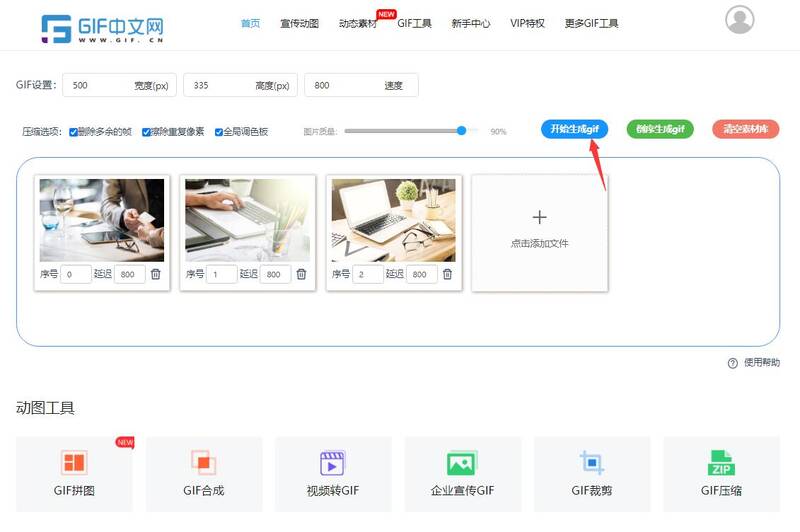Screen dimensions: 800x532
Task: Delete frame with 序号 2
Action: (447, 274)
